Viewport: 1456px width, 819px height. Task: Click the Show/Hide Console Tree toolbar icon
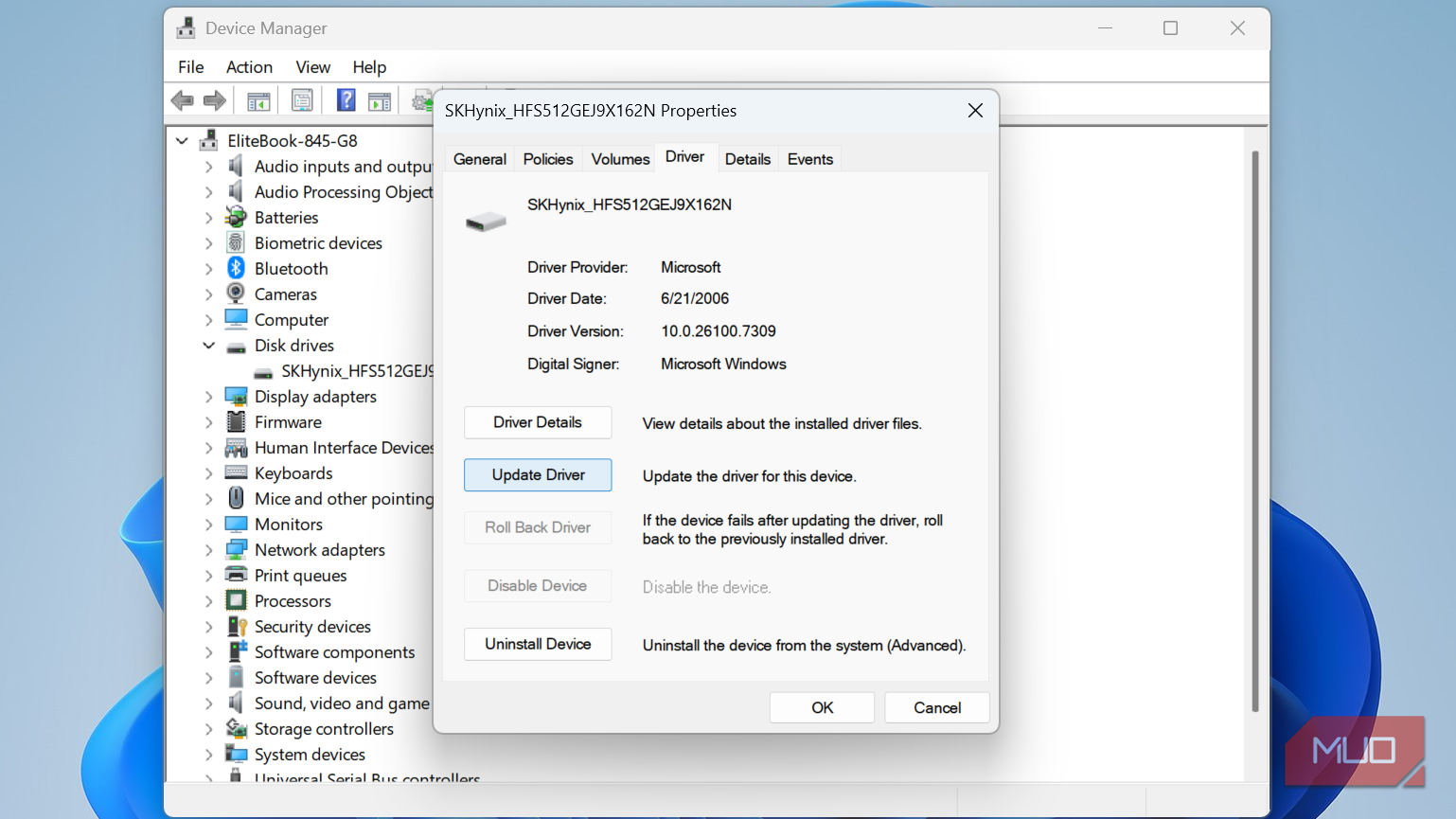(258, 100)
